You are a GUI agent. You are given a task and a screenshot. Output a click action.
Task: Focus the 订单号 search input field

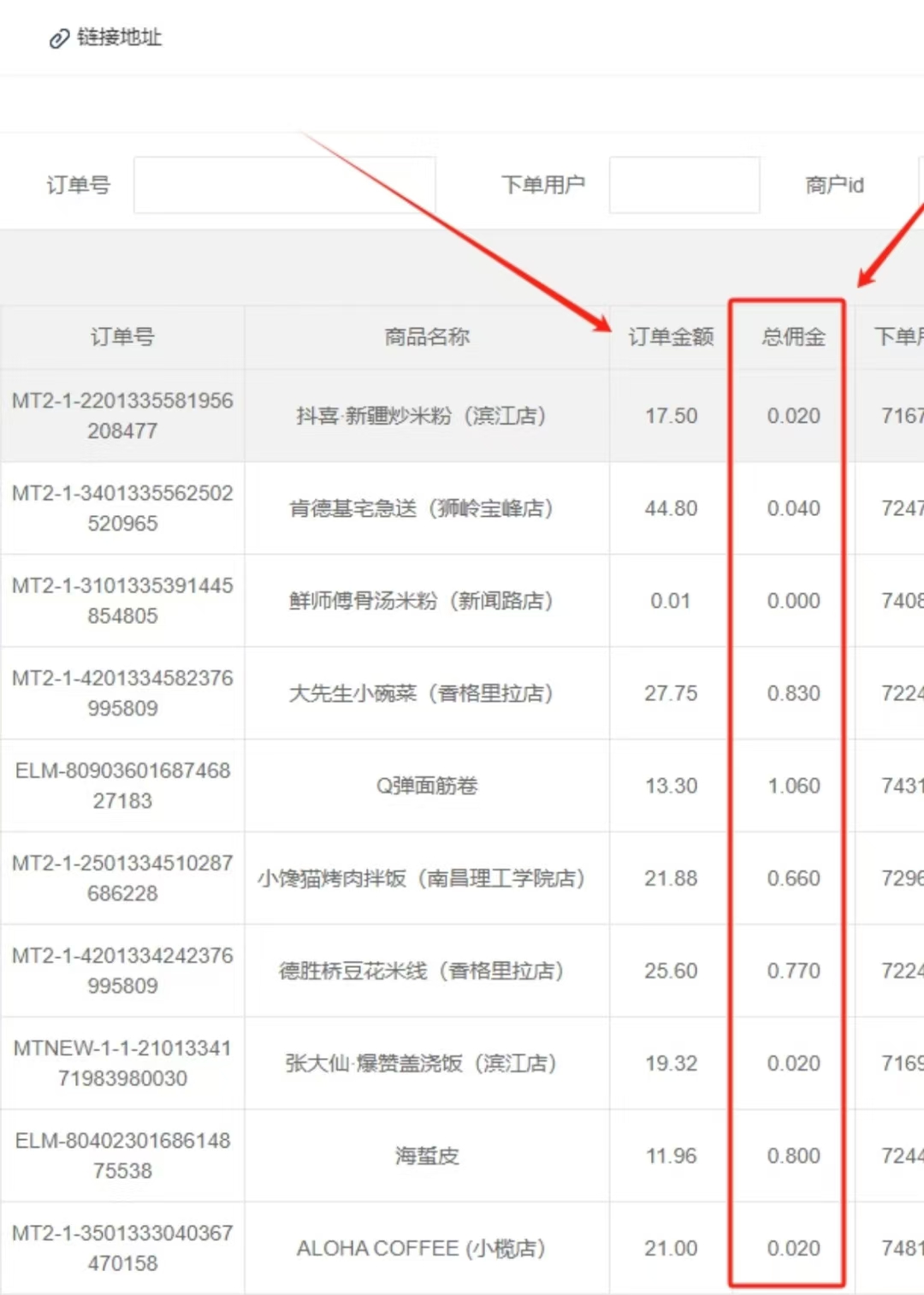click(284, 185)
